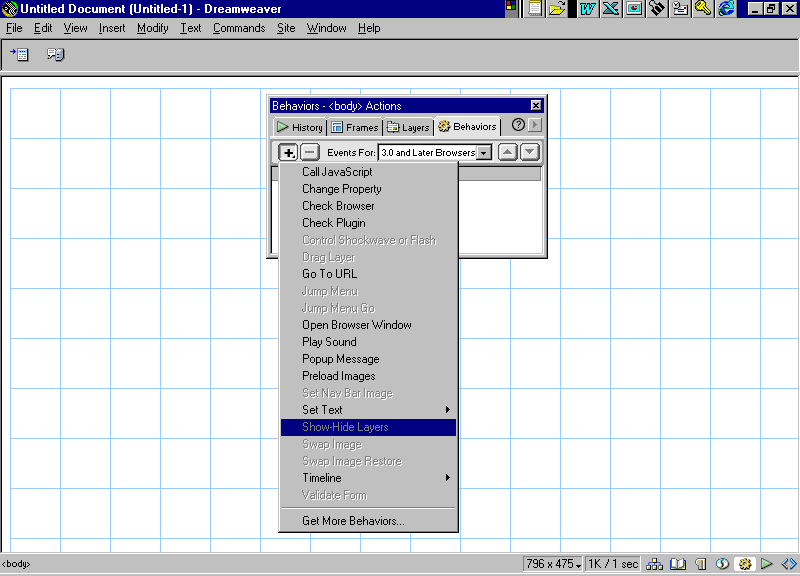Choose Call JavaScript from the actions menu
Screen dimensions: 800x576
[x=368, y=172]
